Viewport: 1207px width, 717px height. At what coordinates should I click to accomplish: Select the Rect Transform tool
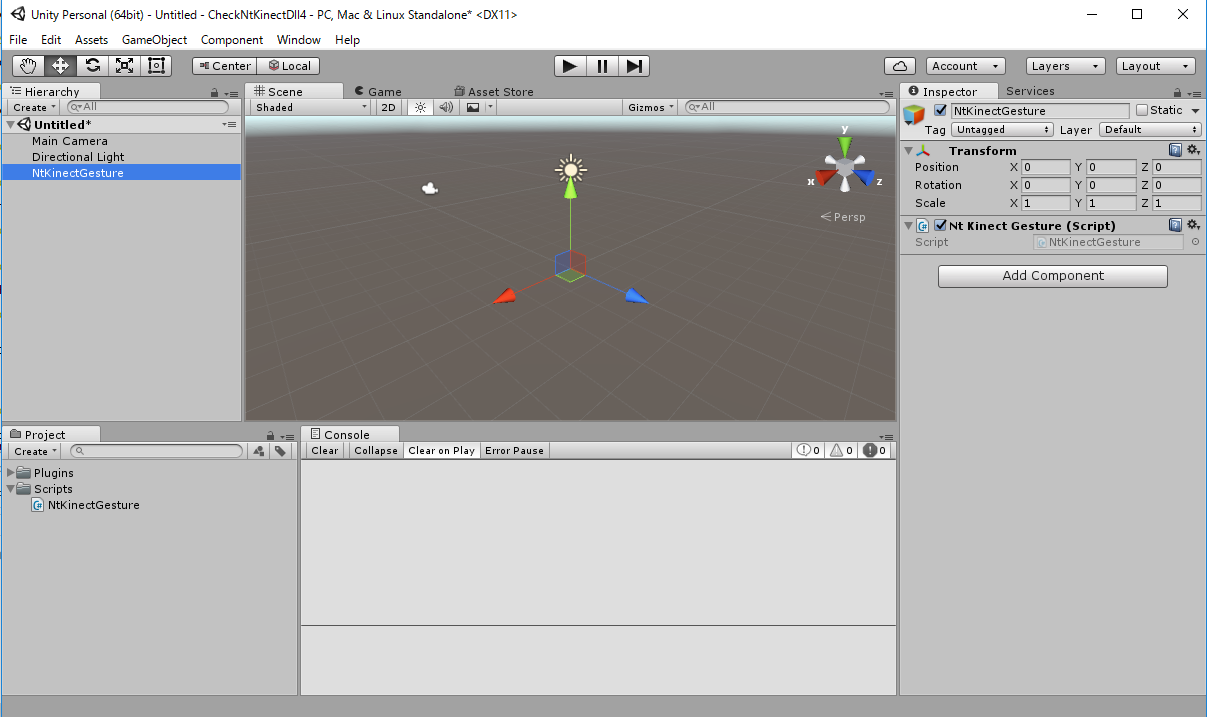click(156, 66)
